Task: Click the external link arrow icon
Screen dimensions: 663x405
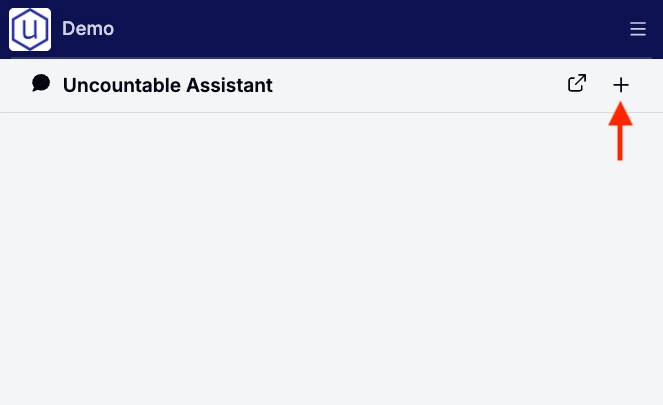Action: 577,84
